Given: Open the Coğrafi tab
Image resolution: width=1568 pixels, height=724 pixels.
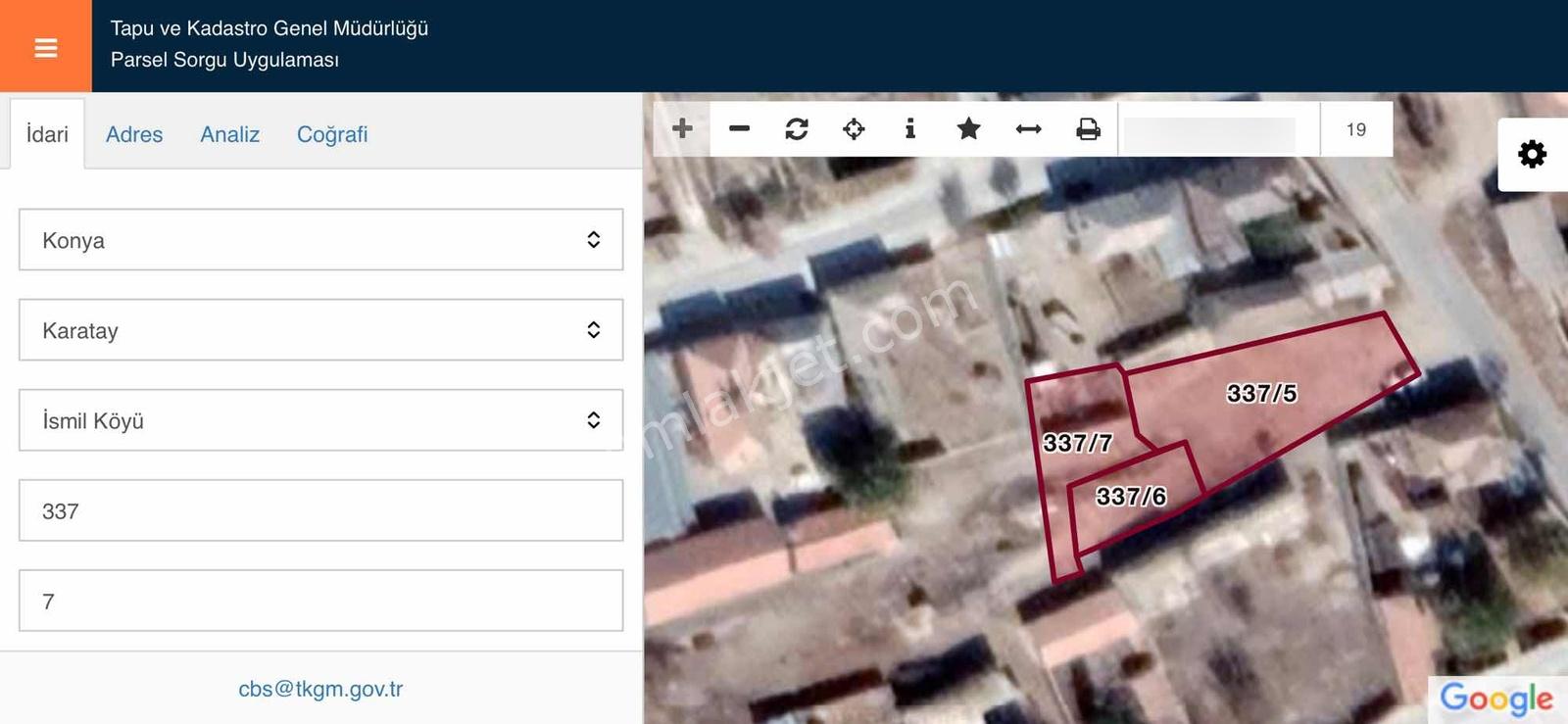Looking at the screenshot, I should (x=332, y=134).
